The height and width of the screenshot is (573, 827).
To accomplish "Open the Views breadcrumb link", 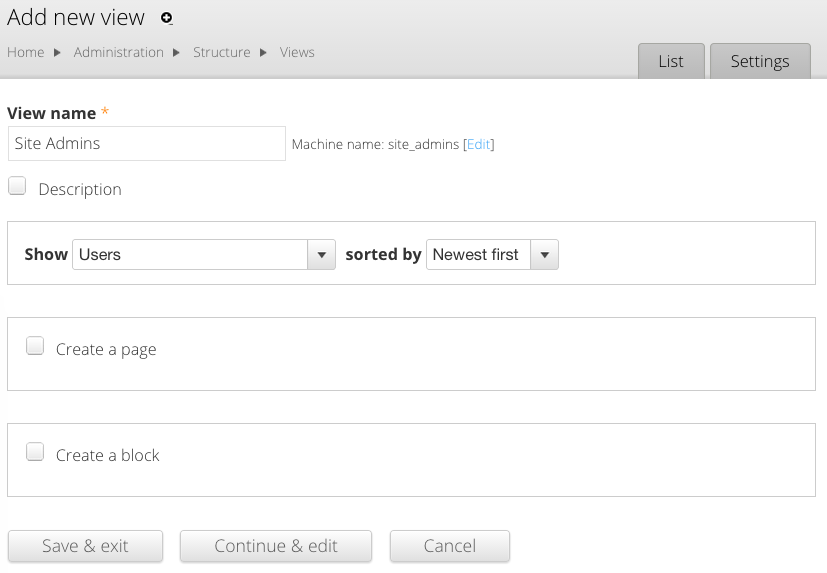I will [297, 52].
